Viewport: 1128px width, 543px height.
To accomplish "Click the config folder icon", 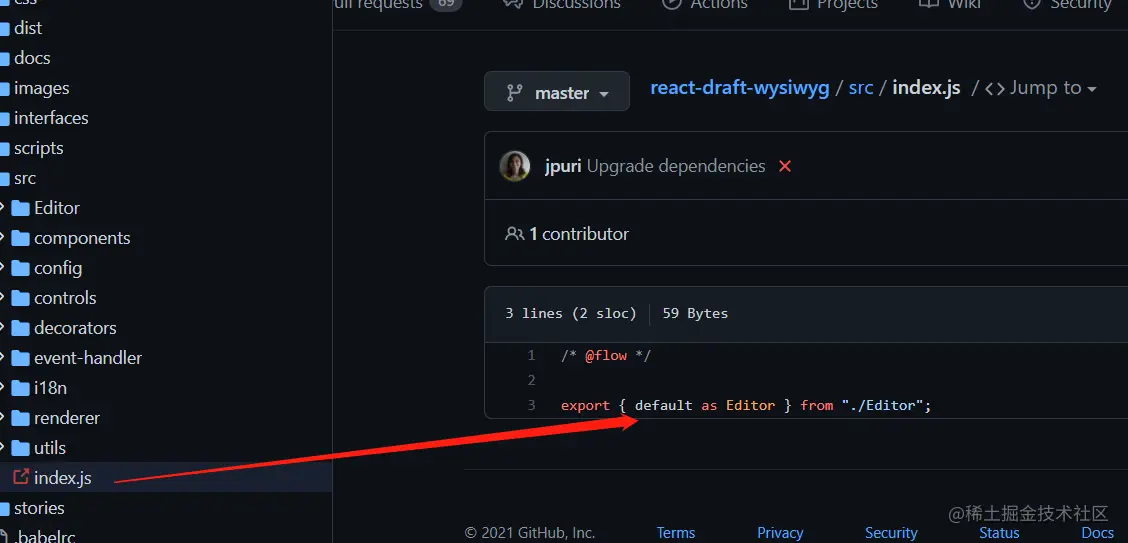I will tap(21, 268).
